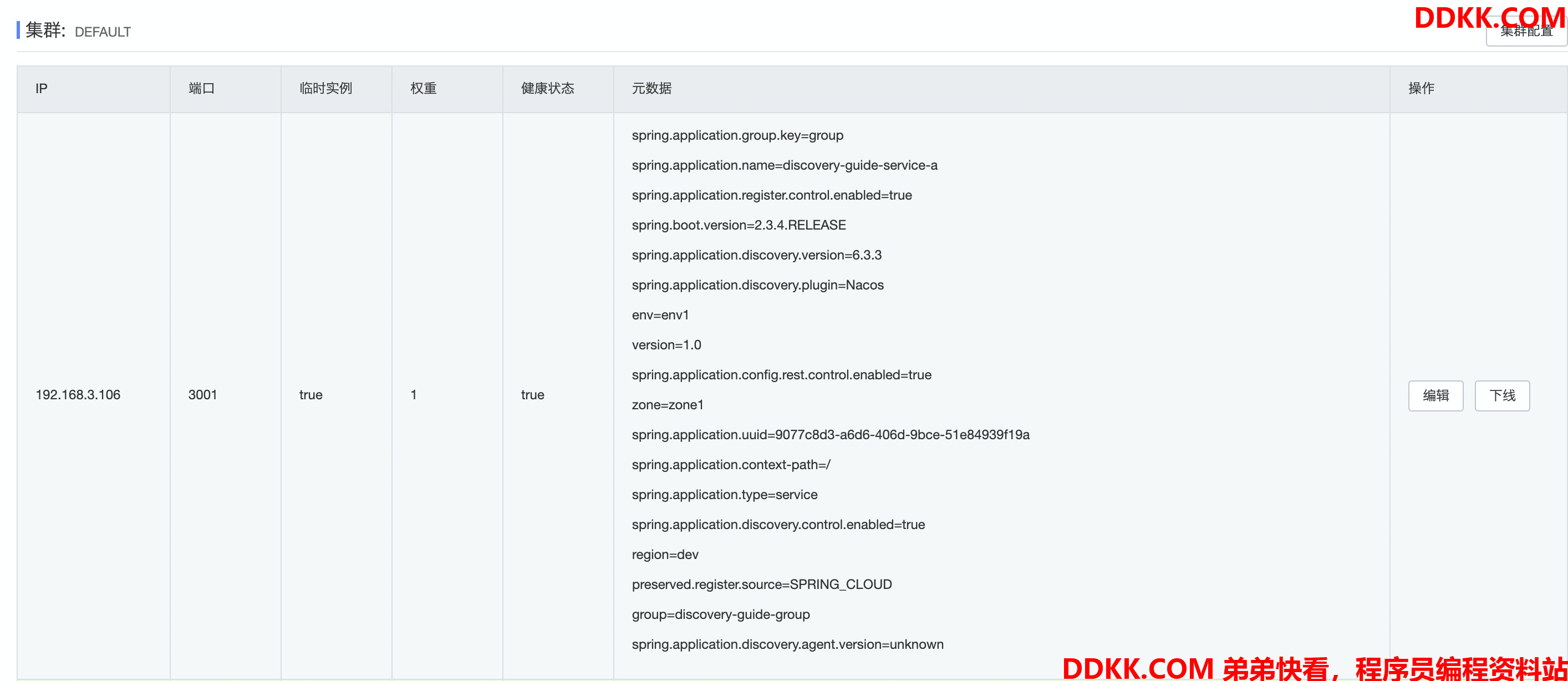Viewport: 1568px width, 681px height.
Task: Click the 操作 actions column header
Action: coord(1421,89)
